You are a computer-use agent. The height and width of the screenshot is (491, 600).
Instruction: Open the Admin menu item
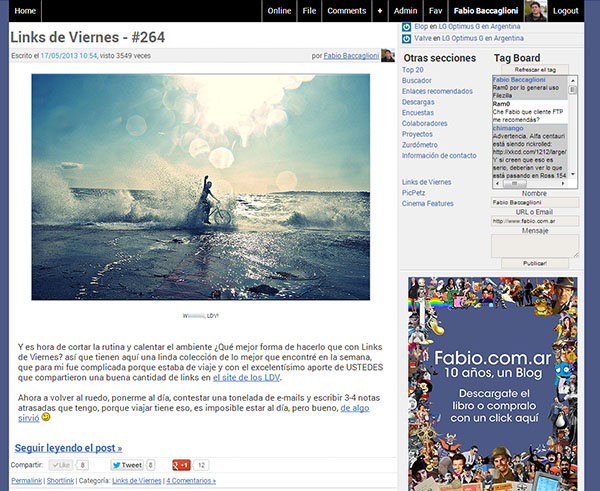tap(406, 11)
